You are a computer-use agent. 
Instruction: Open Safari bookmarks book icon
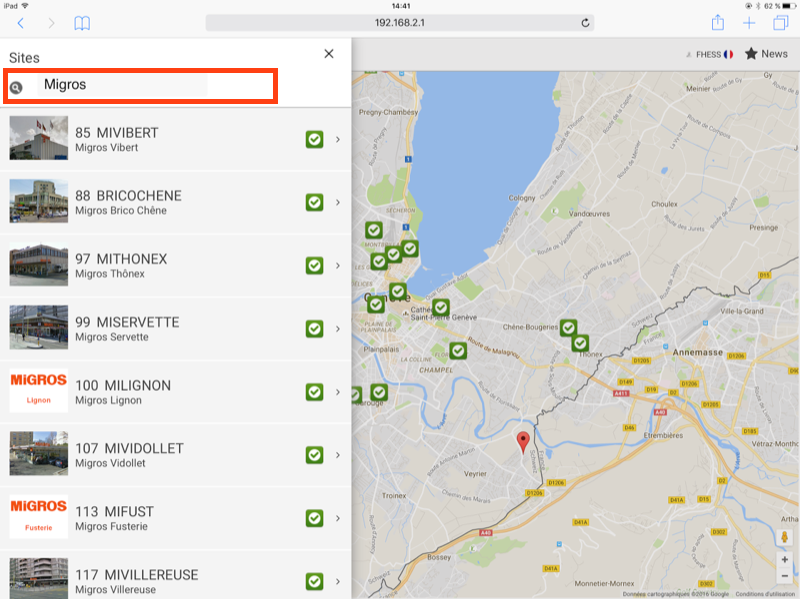82,23
